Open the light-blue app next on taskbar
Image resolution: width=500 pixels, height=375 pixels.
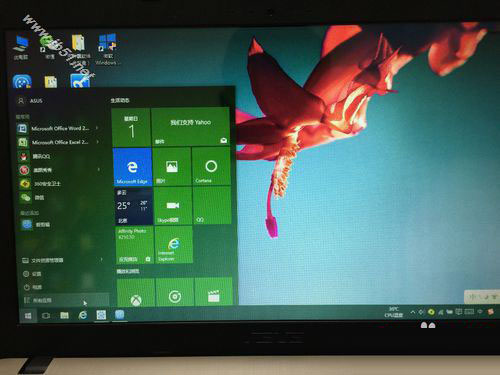point(120,314)
